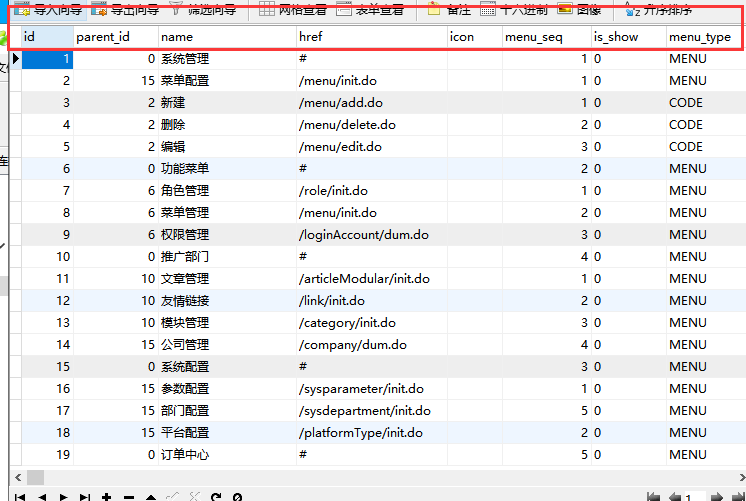Select the 权限管理 name cell
The width and height of the screenshot is (746, 501).
tap(227, 235)
